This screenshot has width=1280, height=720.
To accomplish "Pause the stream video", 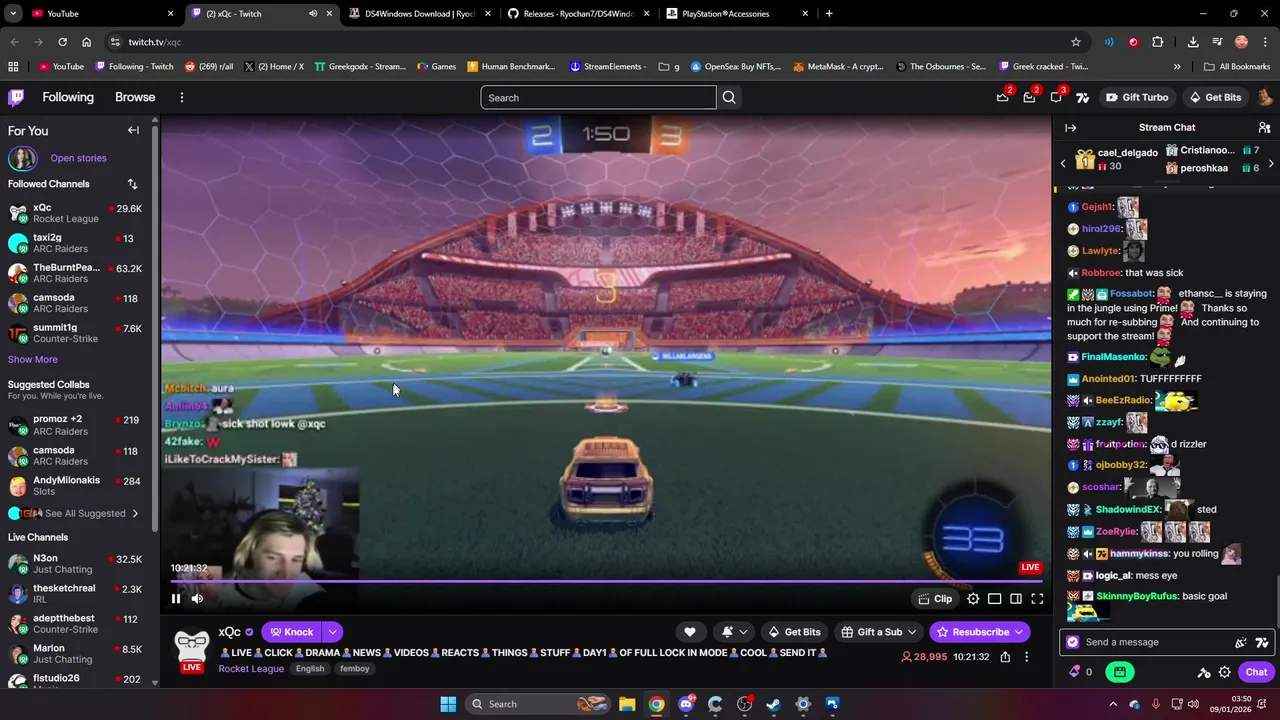I will point(176,598).
